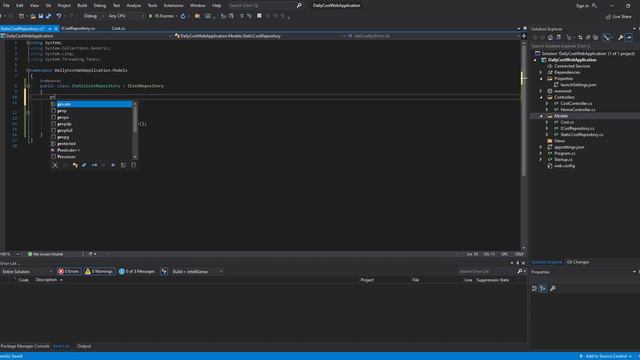Click the New Project toolbar icon
Screen dimensions: 640x360
21,16
